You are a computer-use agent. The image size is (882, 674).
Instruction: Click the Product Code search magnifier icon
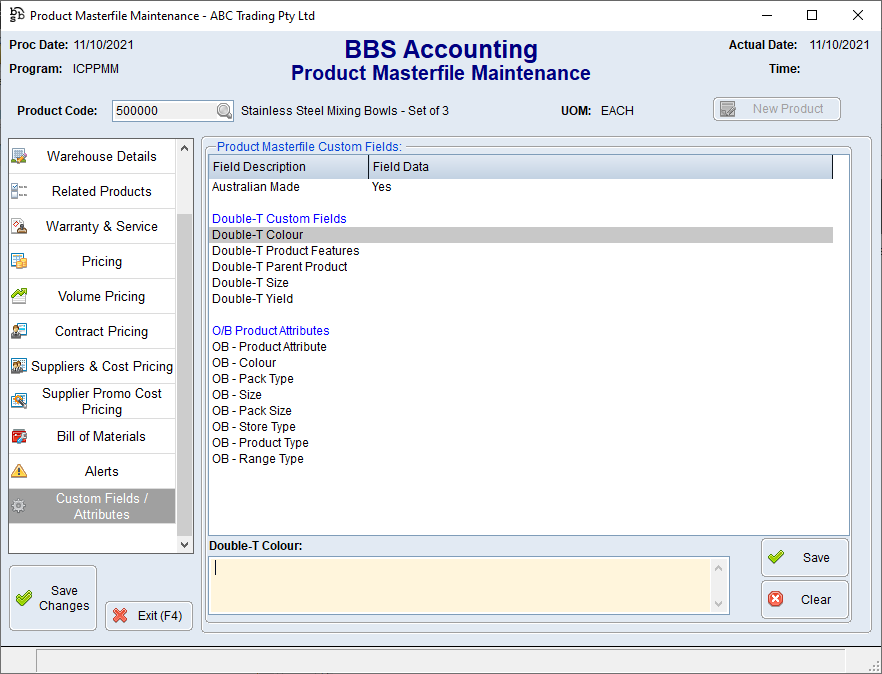pos(224,111)
